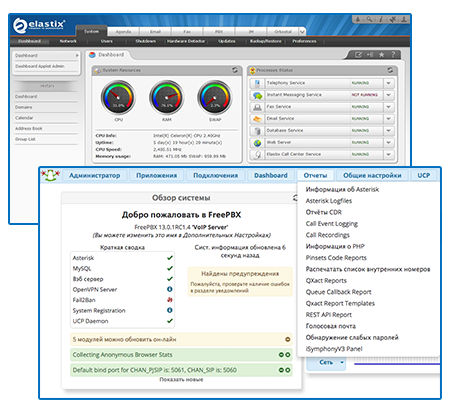
Task: Refresh the System Resources applet
Action: (x=235, y=70)
